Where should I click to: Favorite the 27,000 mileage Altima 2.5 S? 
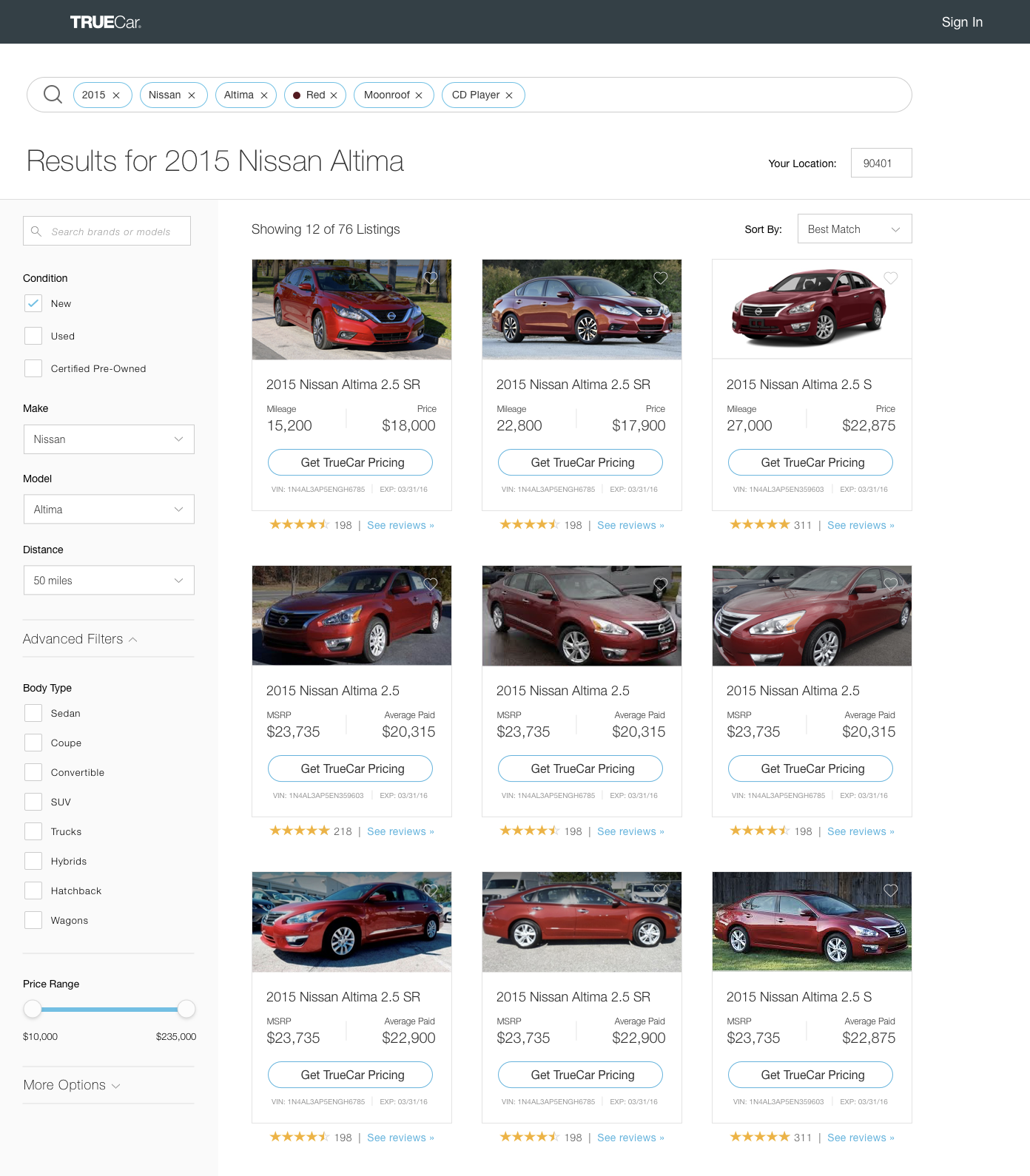tap(891, 278)
